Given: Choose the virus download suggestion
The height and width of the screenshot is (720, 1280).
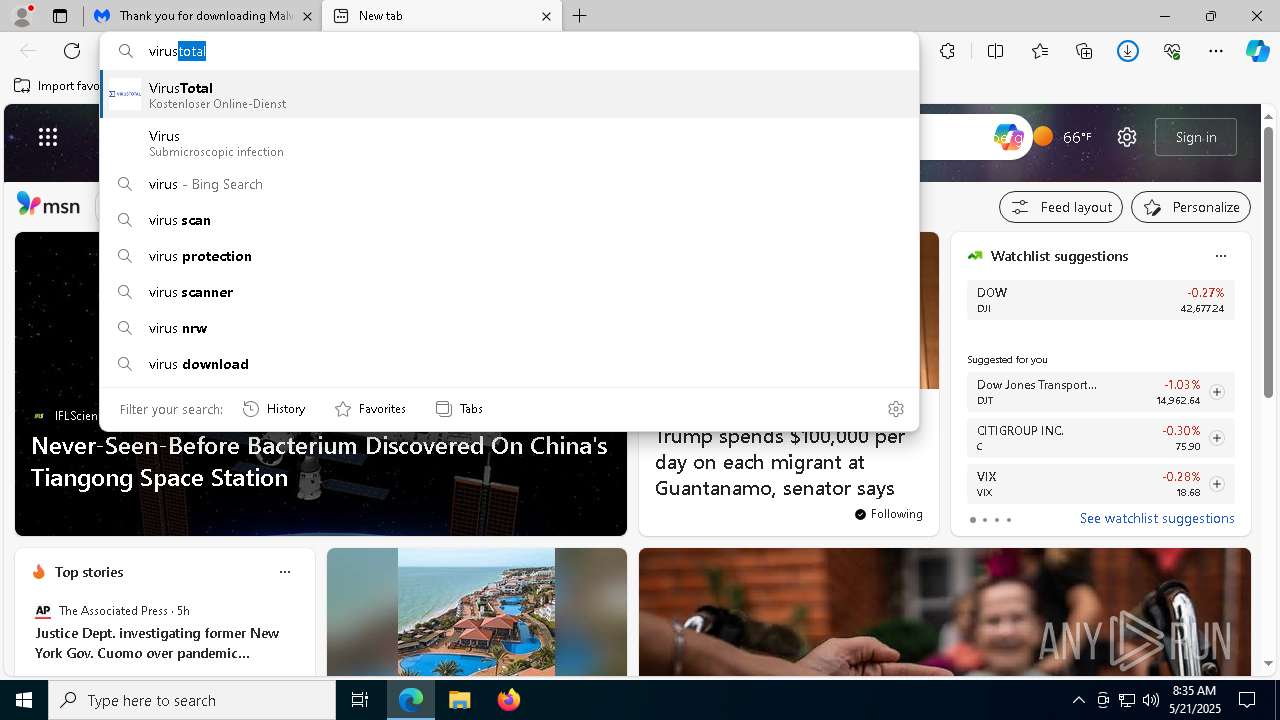Looking at the screenshot, I should pos(509,364).
